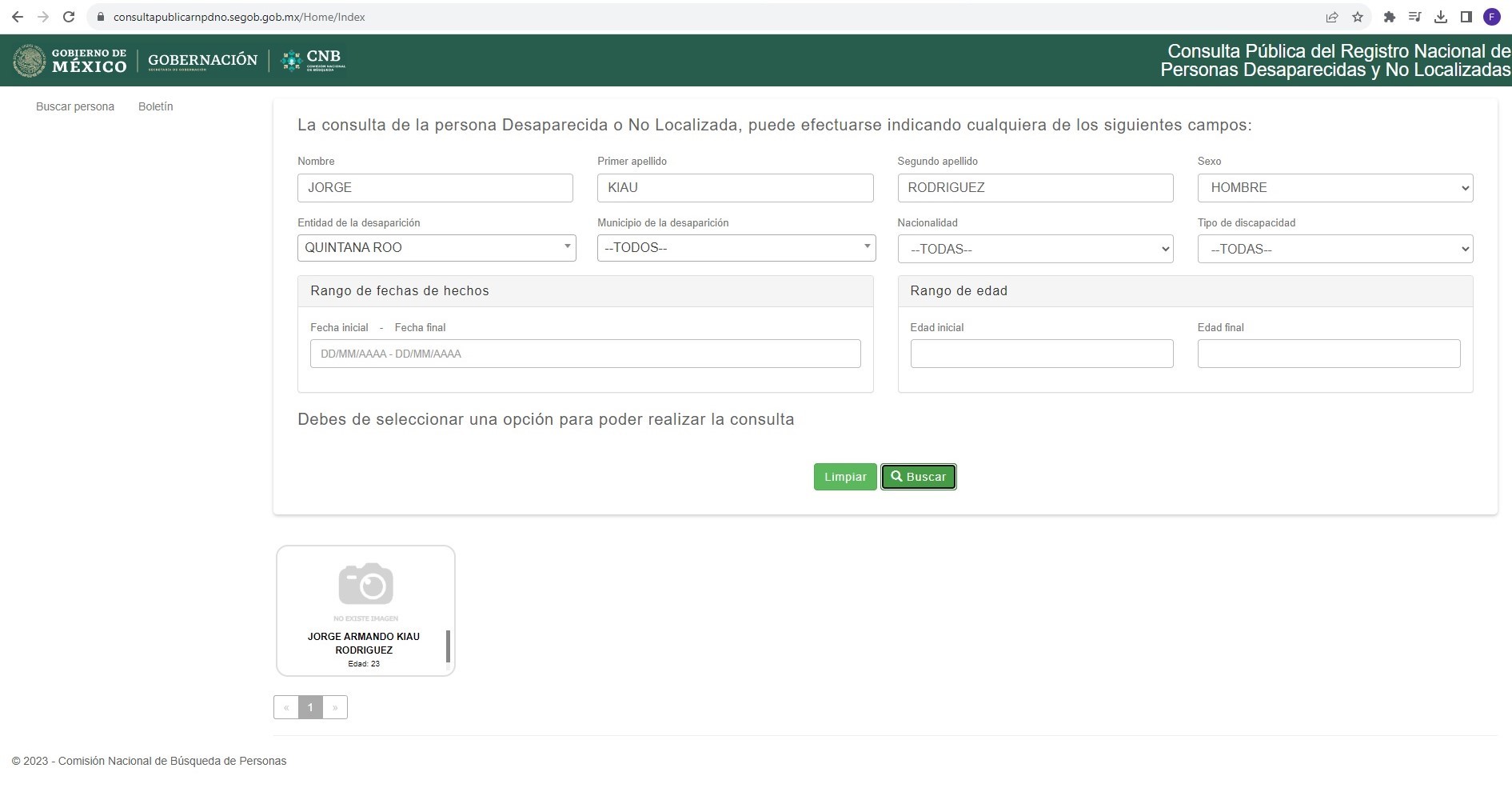Screen dimensions: 1512x796
Task: Click the Buscar search button
Action: [918, 477]
